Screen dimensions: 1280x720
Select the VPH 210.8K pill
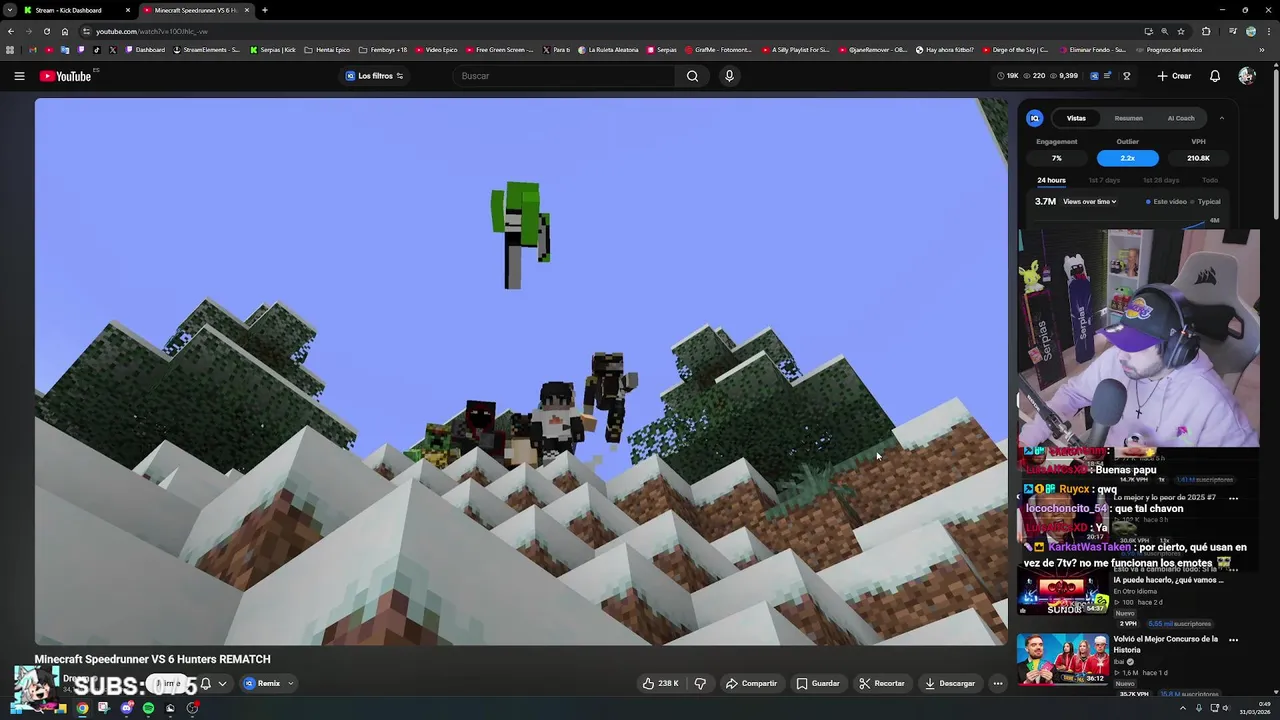coord(1198,158)
